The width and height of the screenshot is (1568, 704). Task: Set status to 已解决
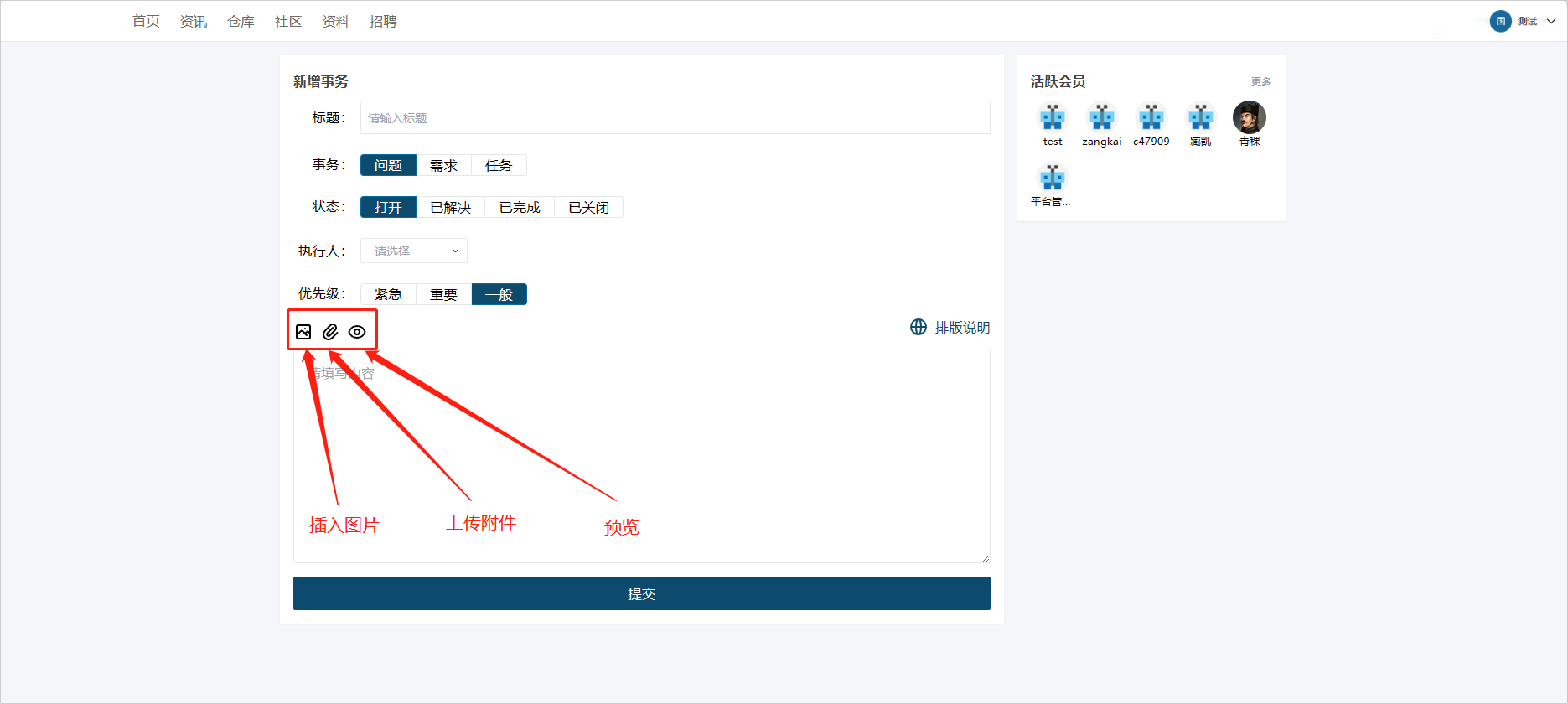coord(450,208)
